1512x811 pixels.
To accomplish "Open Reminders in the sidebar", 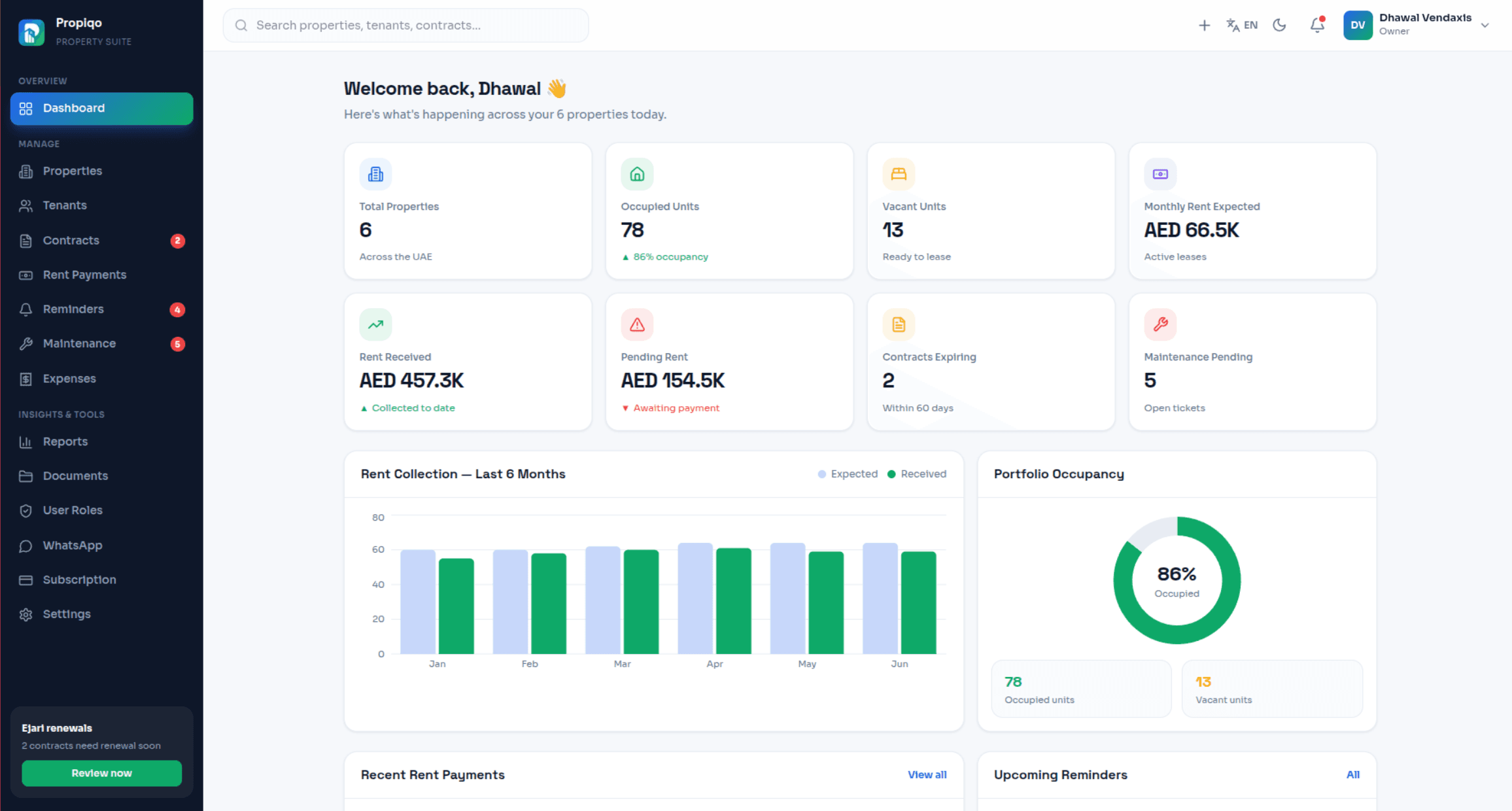I will [x=101, y=309].
